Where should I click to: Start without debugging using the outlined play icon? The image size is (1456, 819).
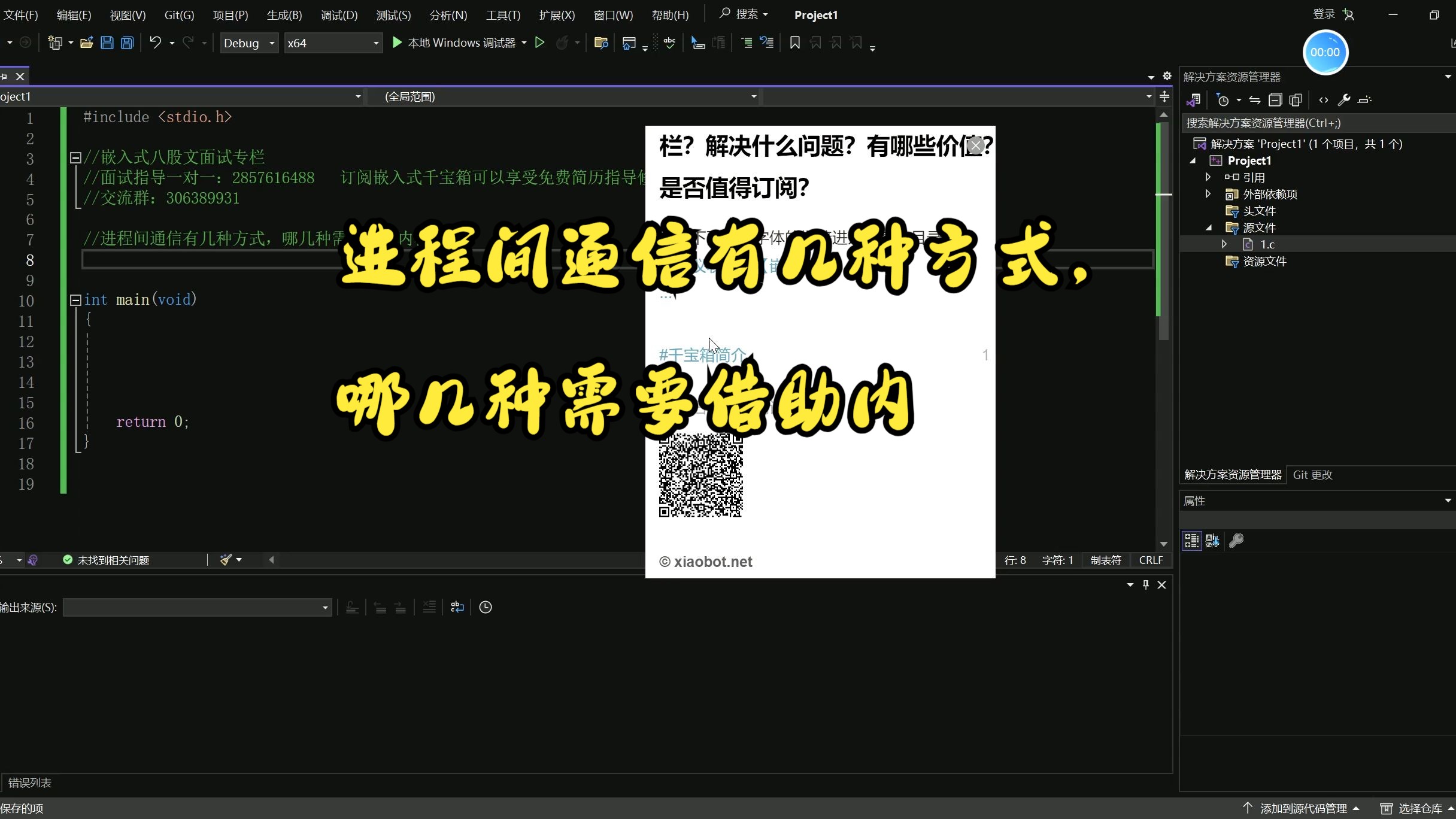(539, 43)
